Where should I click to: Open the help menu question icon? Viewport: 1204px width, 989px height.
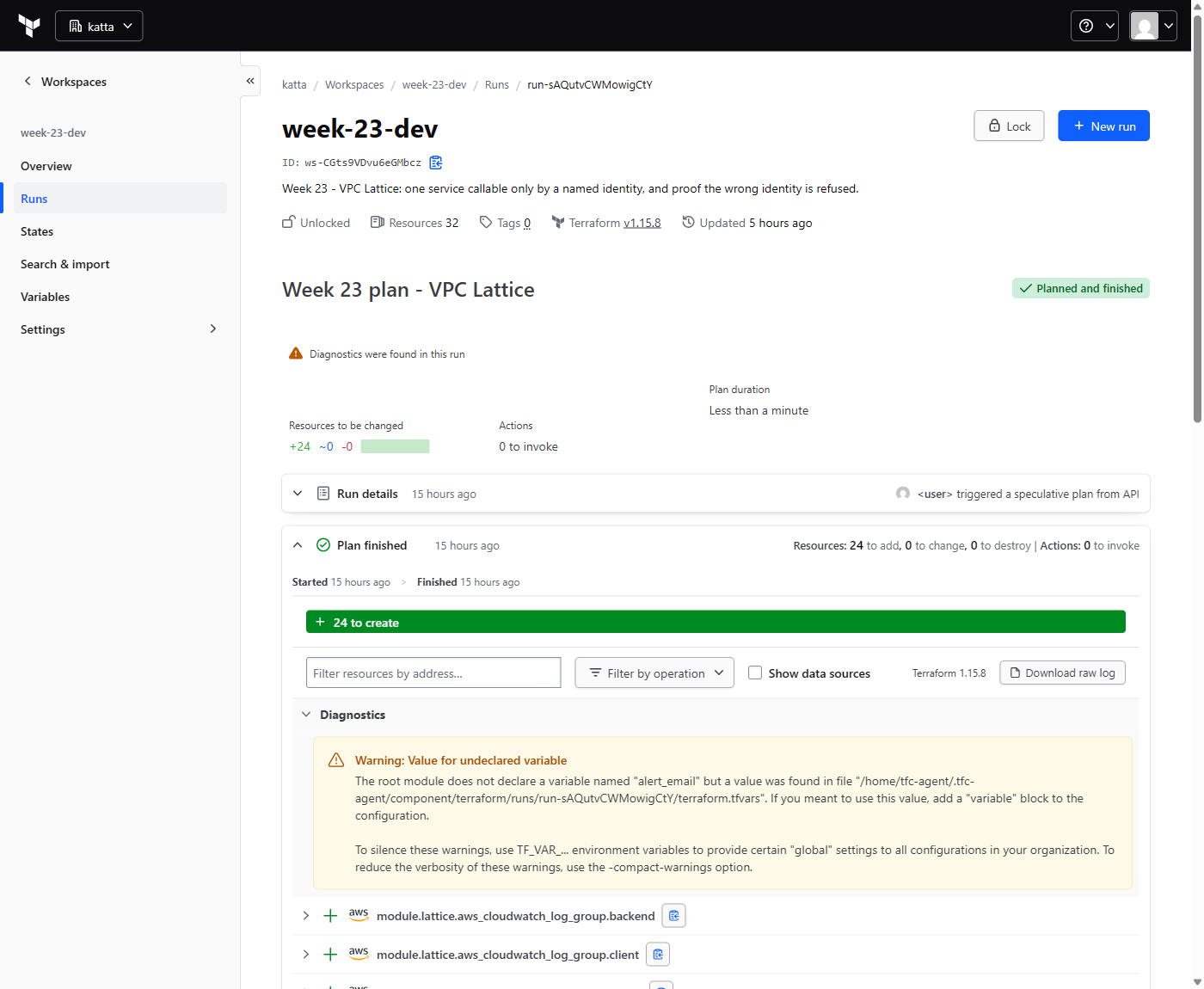click(1094, 26)
